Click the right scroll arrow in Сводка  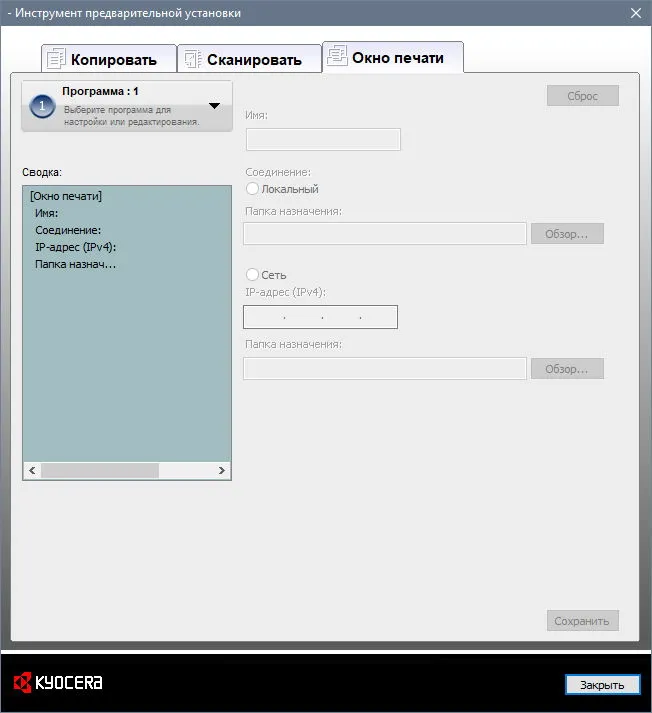pyautogui.click(x=221, y=470)
